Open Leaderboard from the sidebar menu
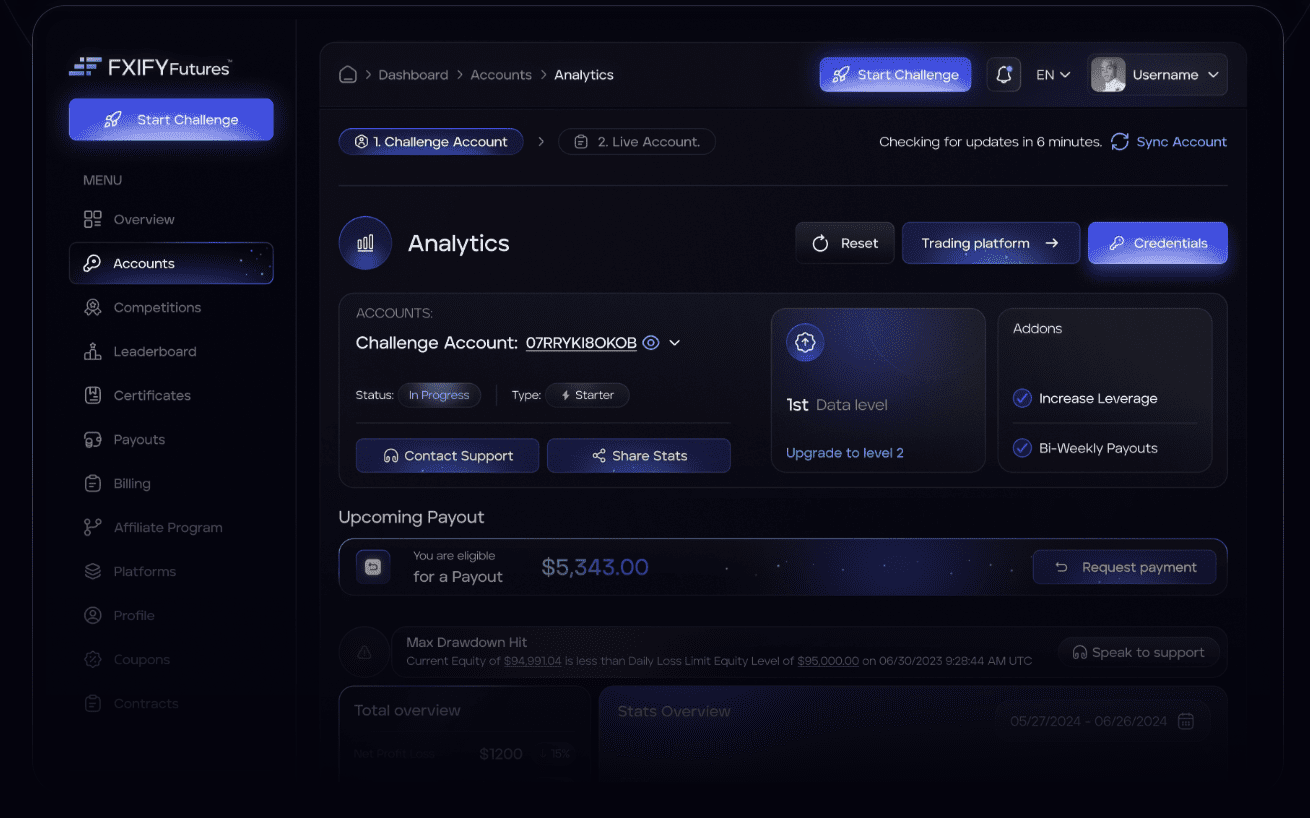This screenshot has height=818, width=1310. (x=154, y=352)
